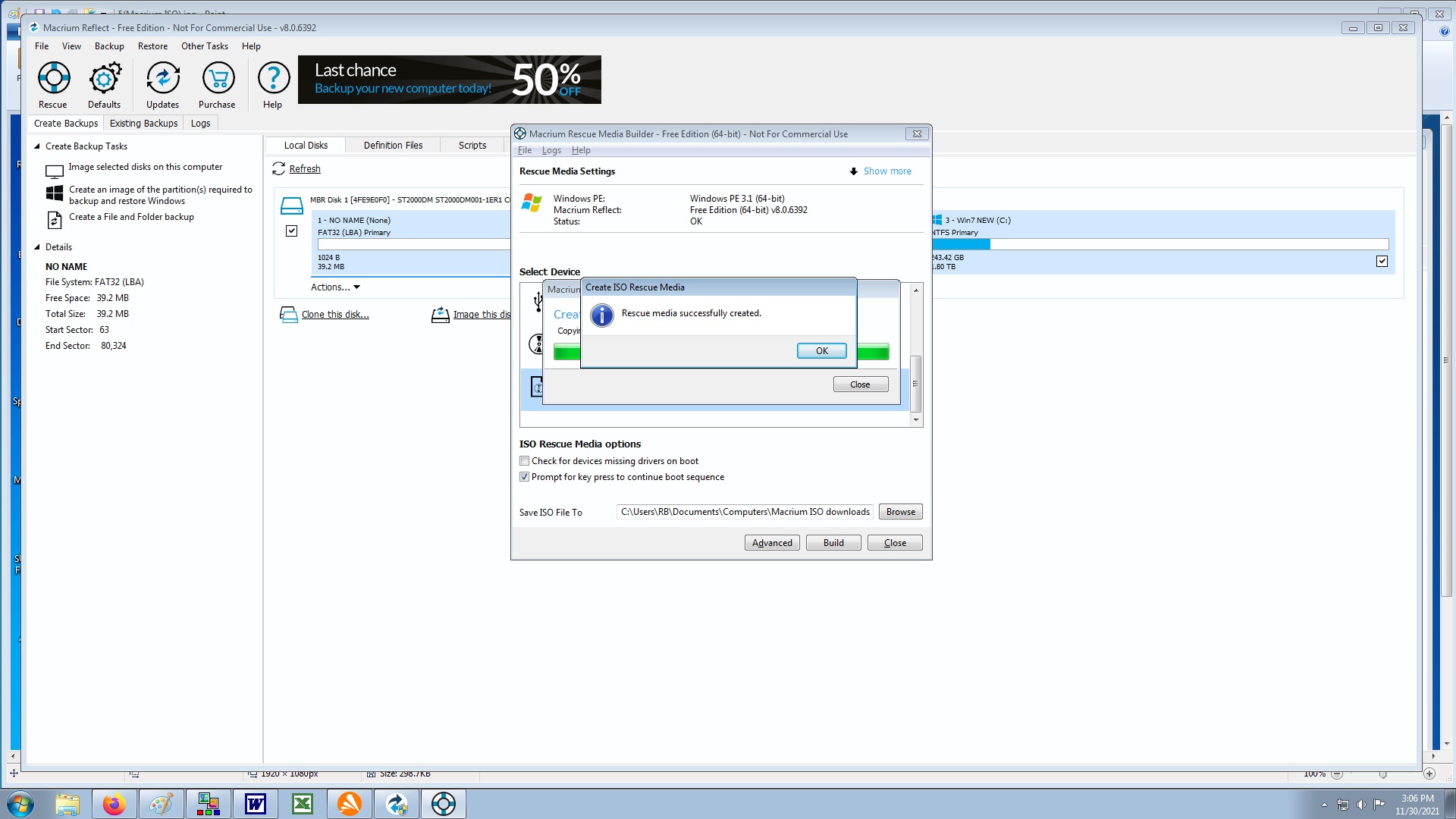Open Excel from the taskbar
This screenshot has width=1456, height=819.
point(303,804)
